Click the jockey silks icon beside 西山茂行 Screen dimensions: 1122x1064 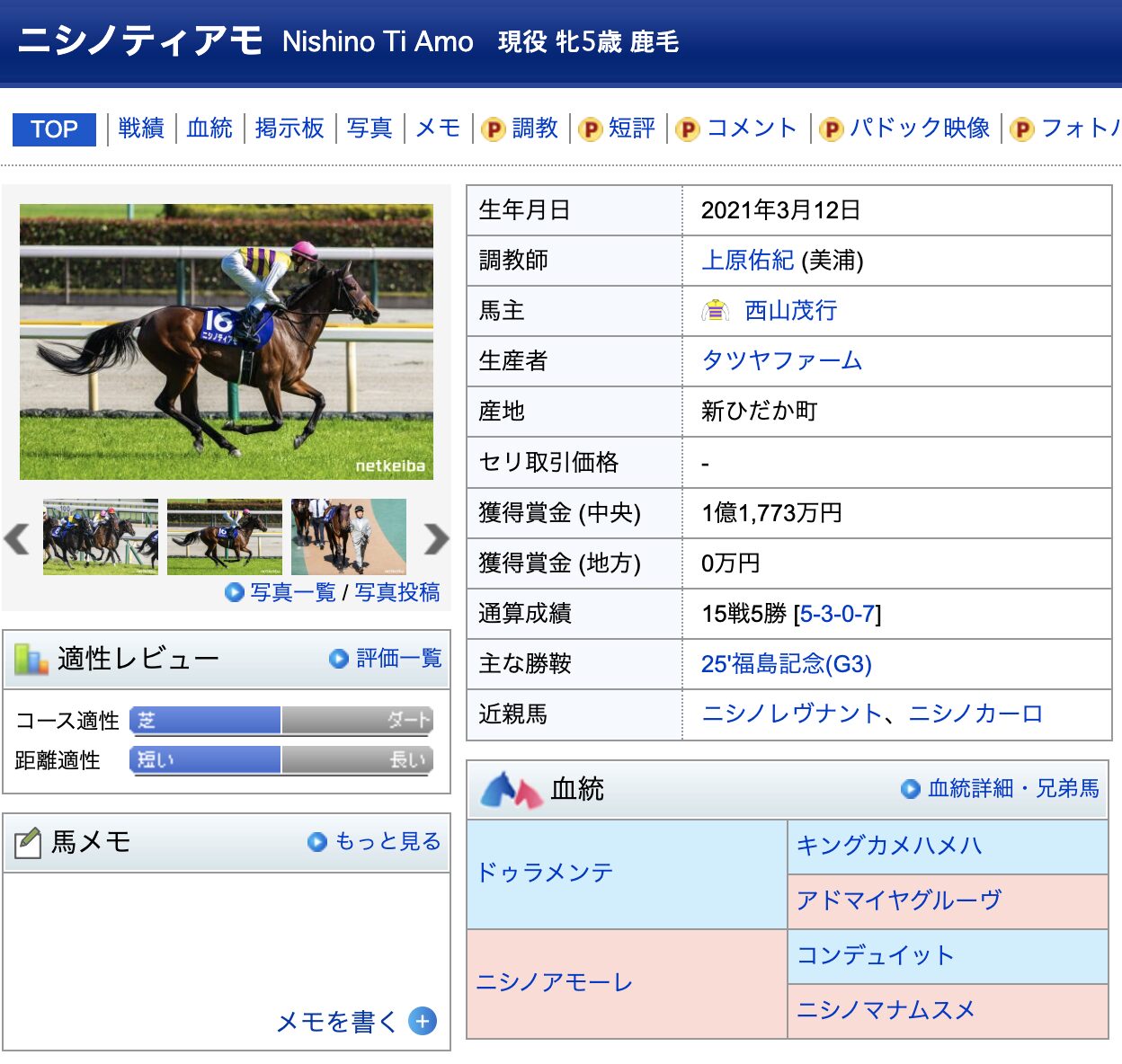[716, 311]
